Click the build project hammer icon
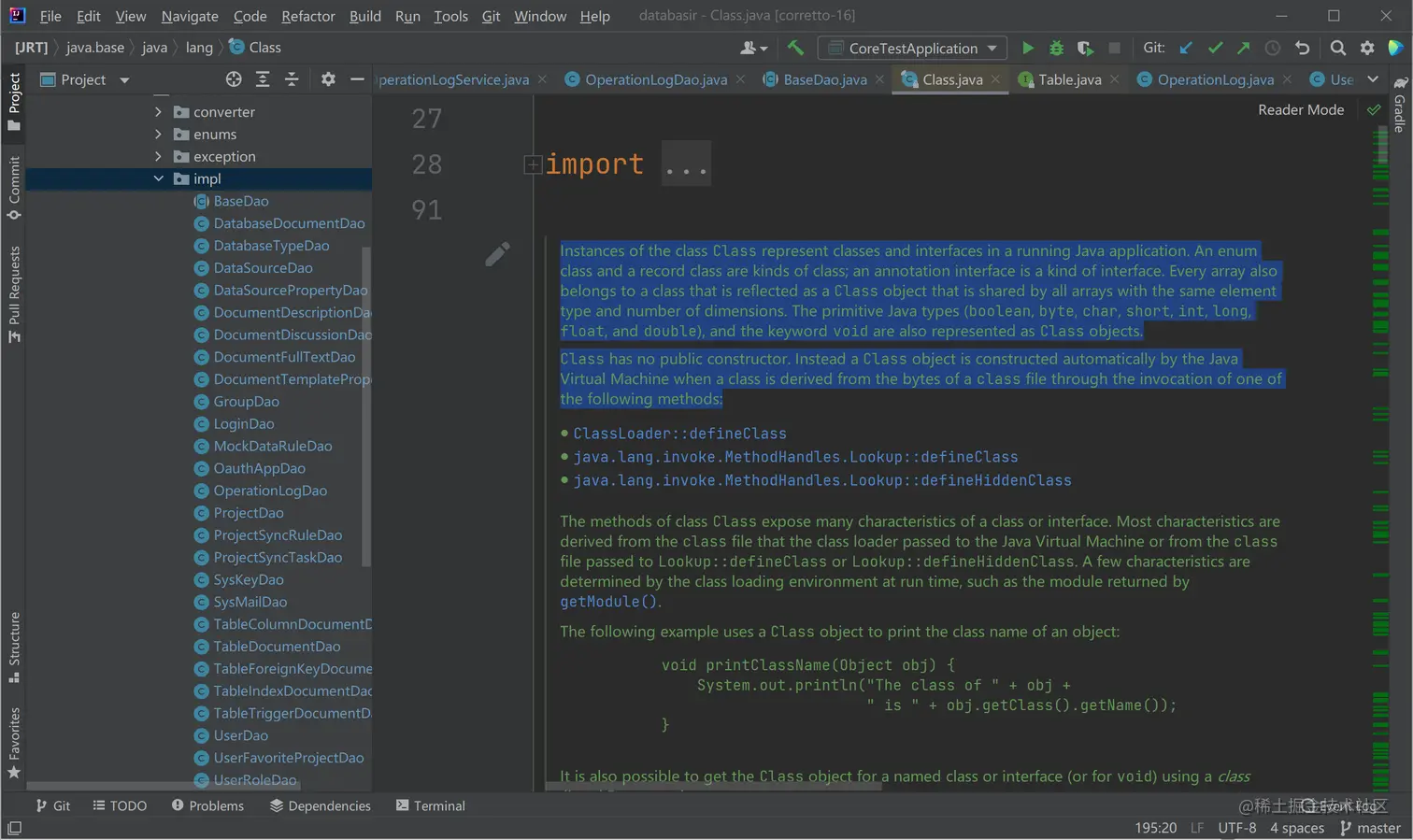The image size is (1413, 840). coord(795,48)
